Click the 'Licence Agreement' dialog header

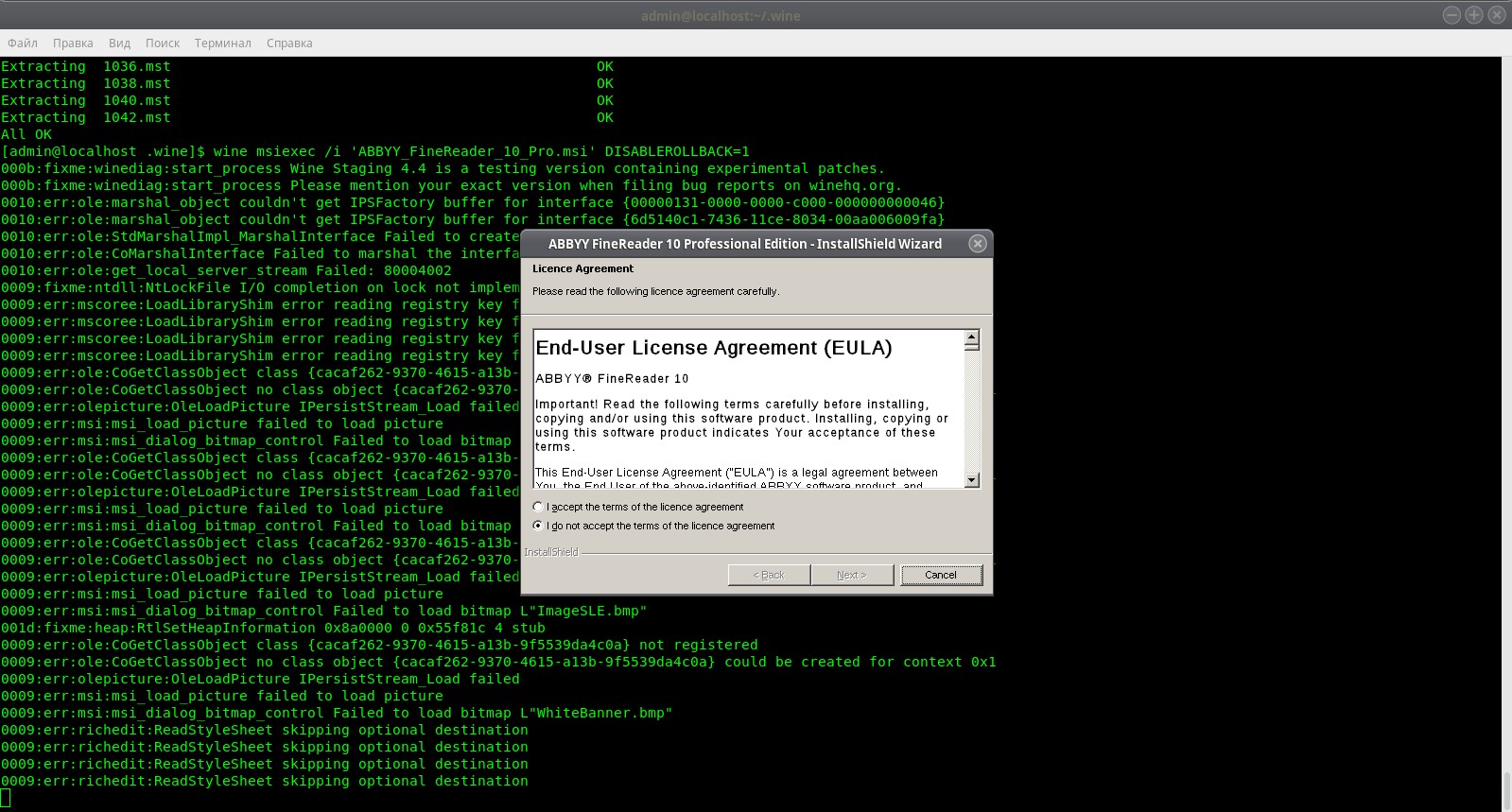tap(582, 268)
